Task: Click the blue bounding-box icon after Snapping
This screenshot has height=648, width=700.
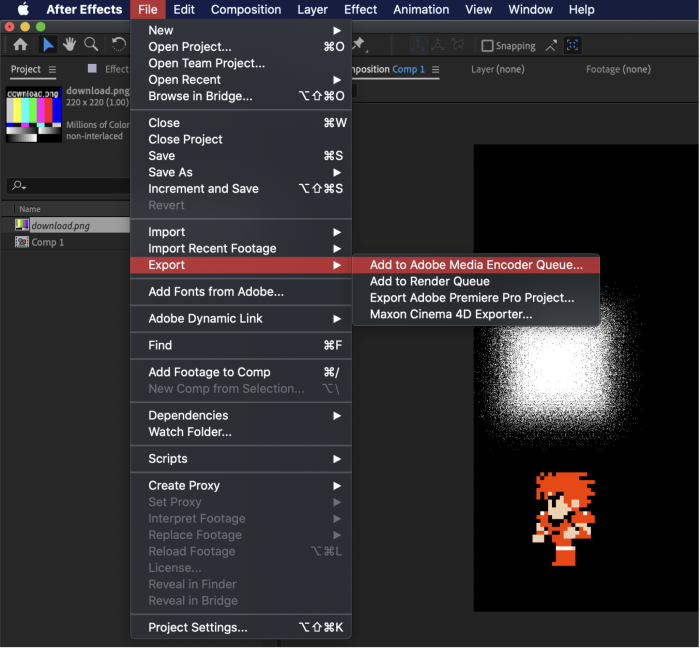Action: (572, 45)
